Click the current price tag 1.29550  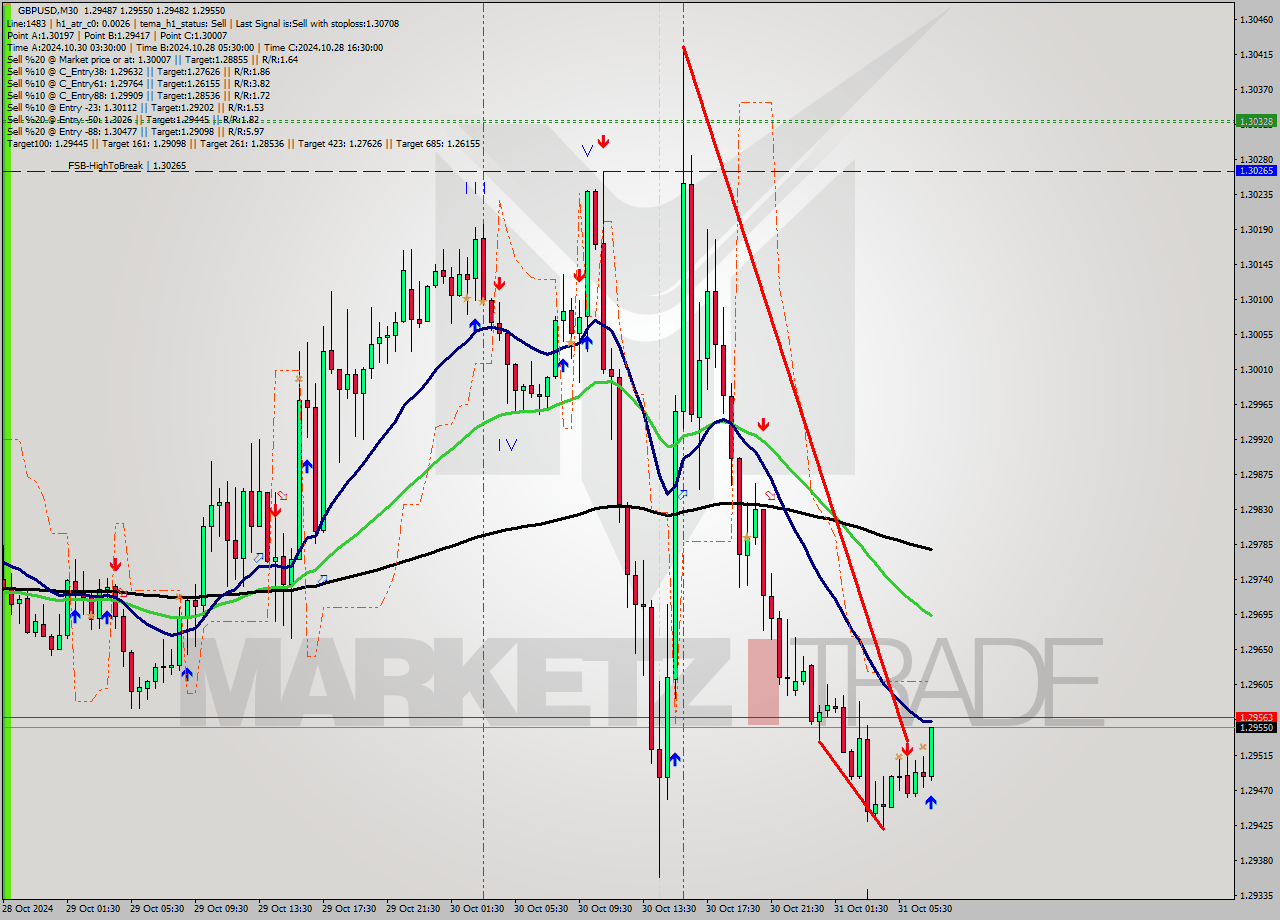(1256, 727)
